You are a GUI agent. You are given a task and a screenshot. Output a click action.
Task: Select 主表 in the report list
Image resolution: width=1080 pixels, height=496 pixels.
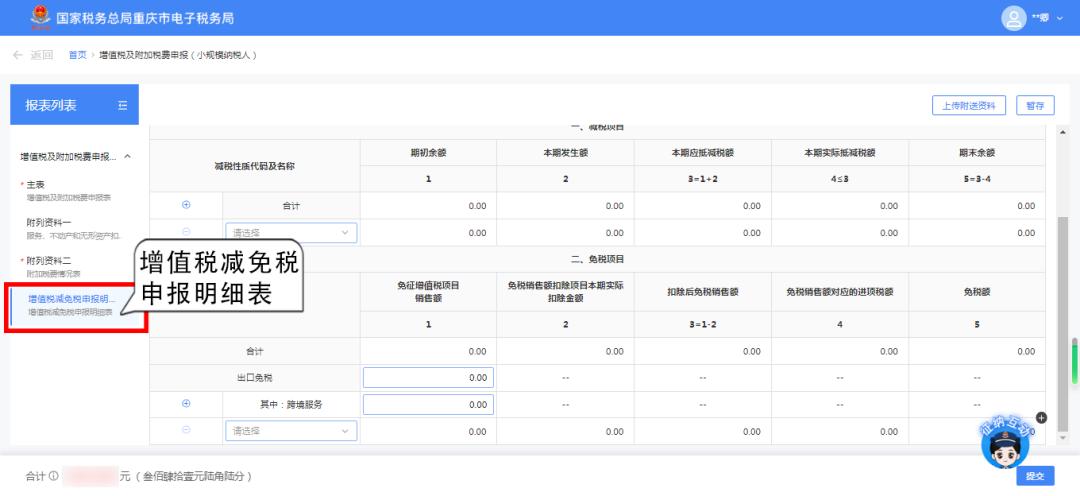[x=35, y=185]
